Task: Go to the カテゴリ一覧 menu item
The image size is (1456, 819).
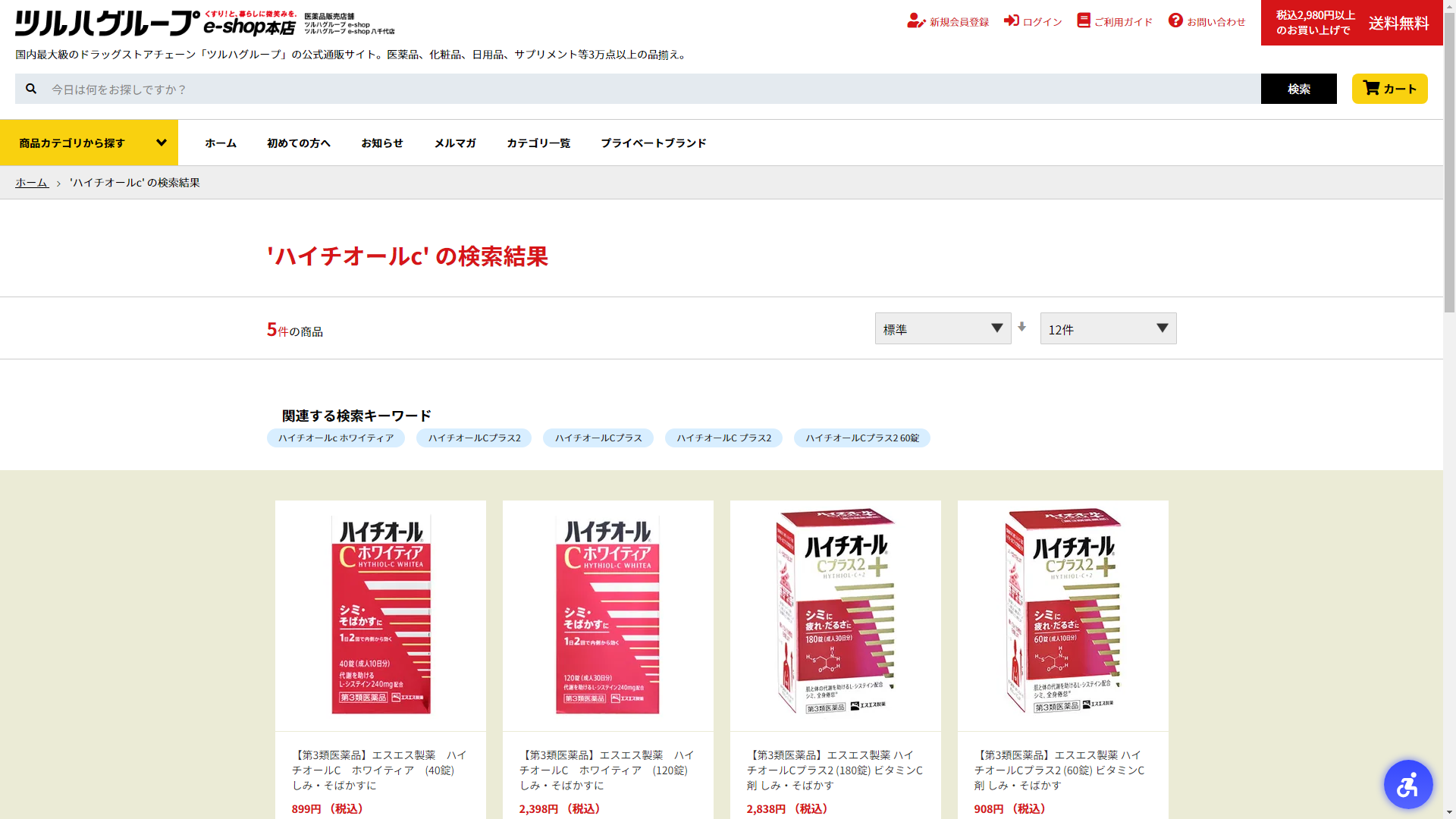Action: tap(538, 143)
